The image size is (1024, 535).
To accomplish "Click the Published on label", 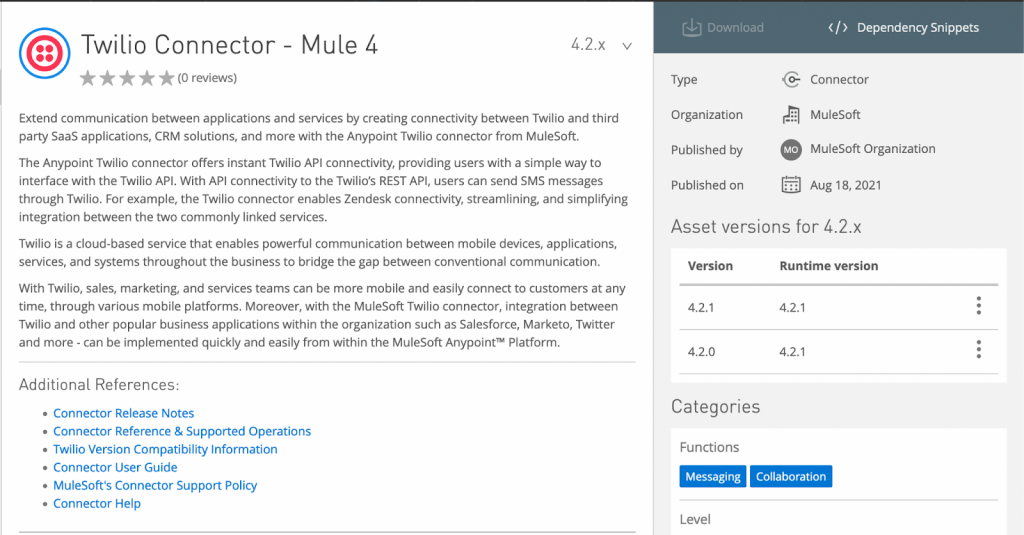I will 707,185.
